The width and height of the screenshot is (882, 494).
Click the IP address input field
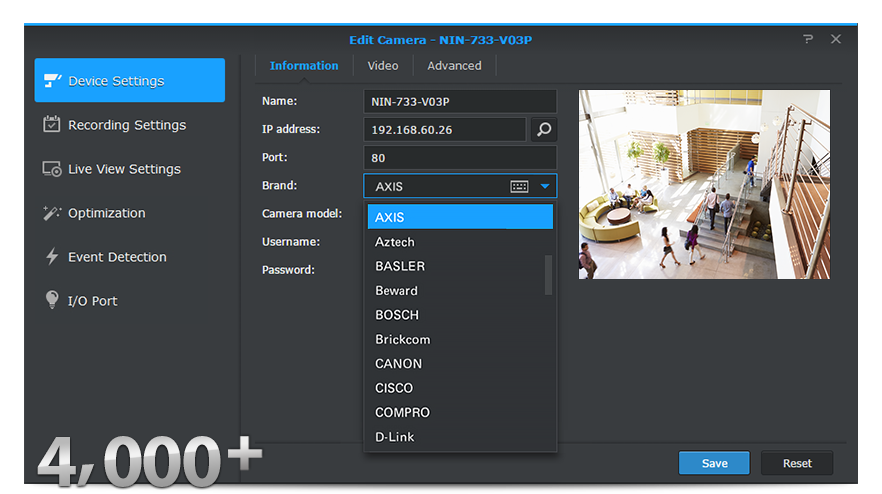coord(445,129)
